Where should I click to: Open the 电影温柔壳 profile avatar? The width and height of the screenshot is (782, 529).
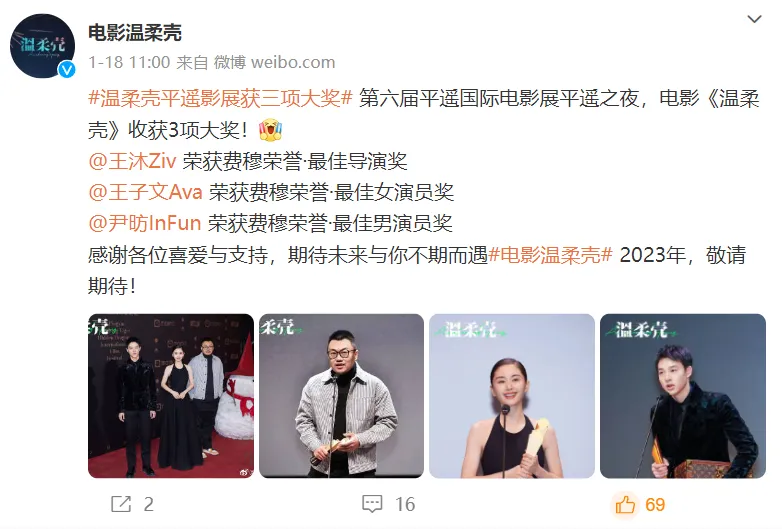[x=42, y=46]
